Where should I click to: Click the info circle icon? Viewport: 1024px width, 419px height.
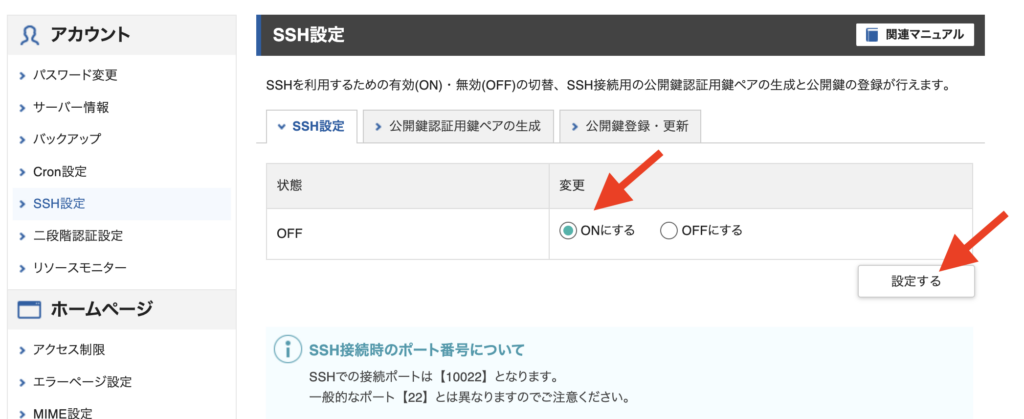click(x=287, y=350)
